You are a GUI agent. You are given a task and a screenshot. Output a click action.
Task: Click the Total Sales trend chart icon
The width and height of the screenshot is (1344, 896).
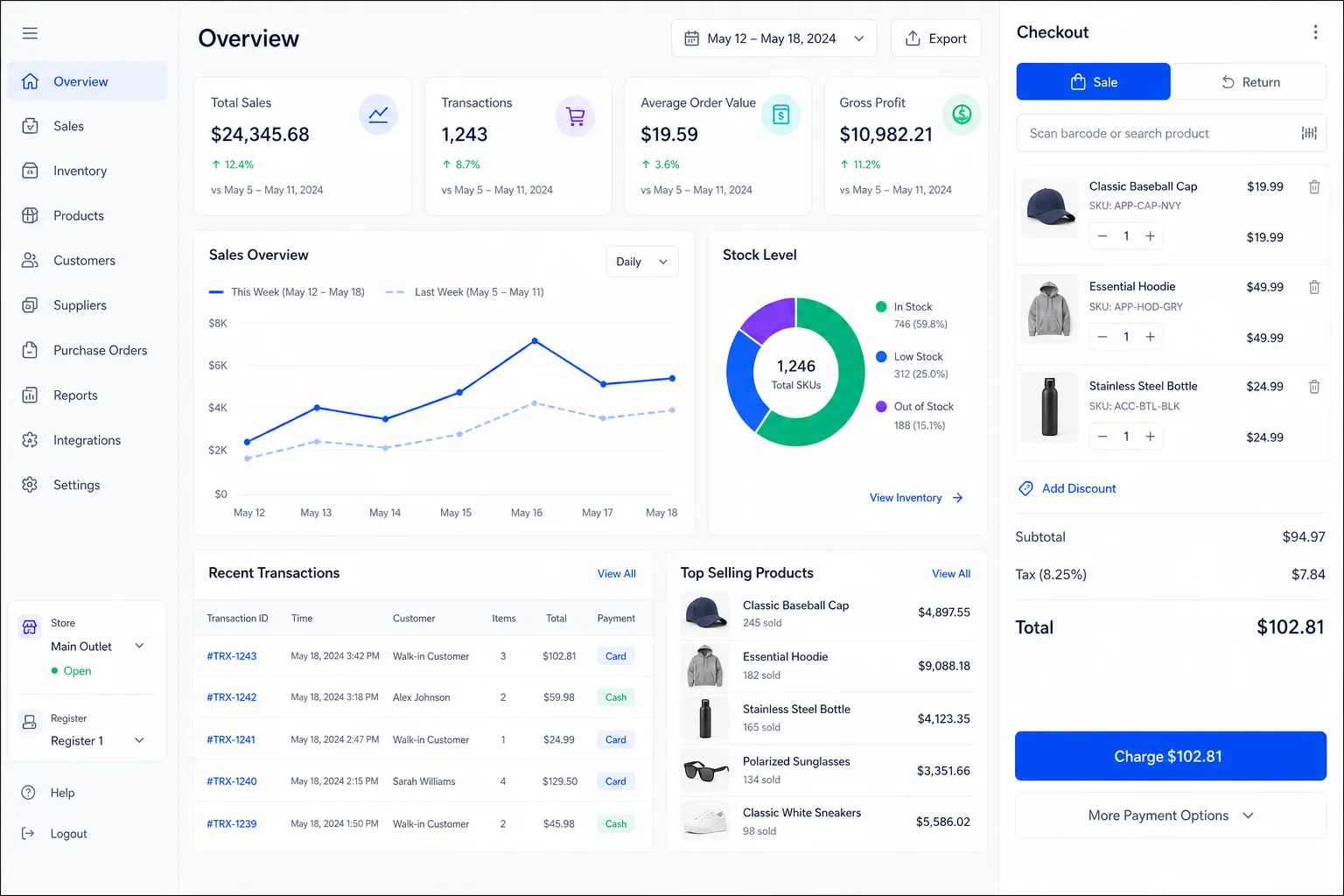(378, 115)
